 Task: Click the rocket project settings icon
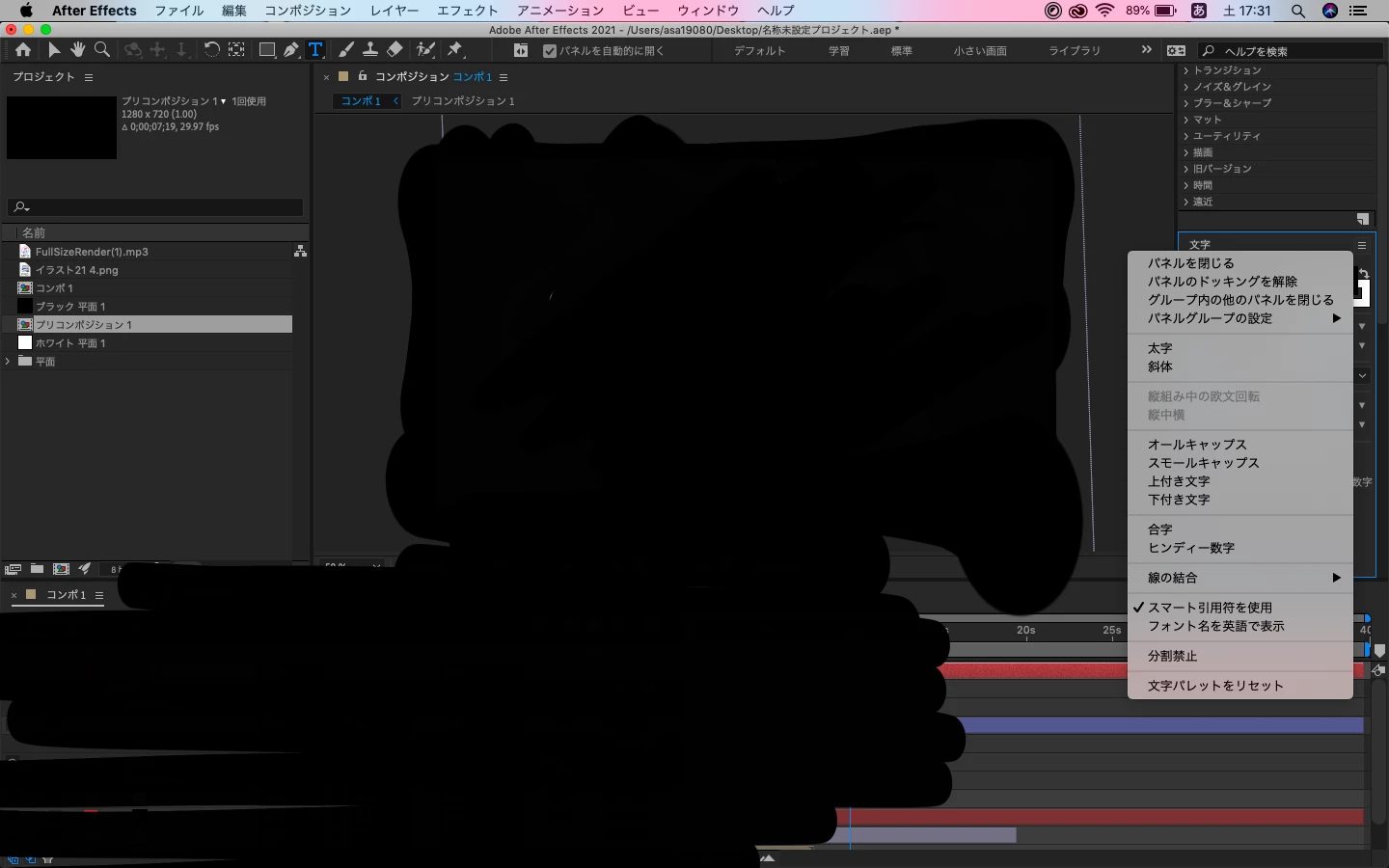(85, 569)
